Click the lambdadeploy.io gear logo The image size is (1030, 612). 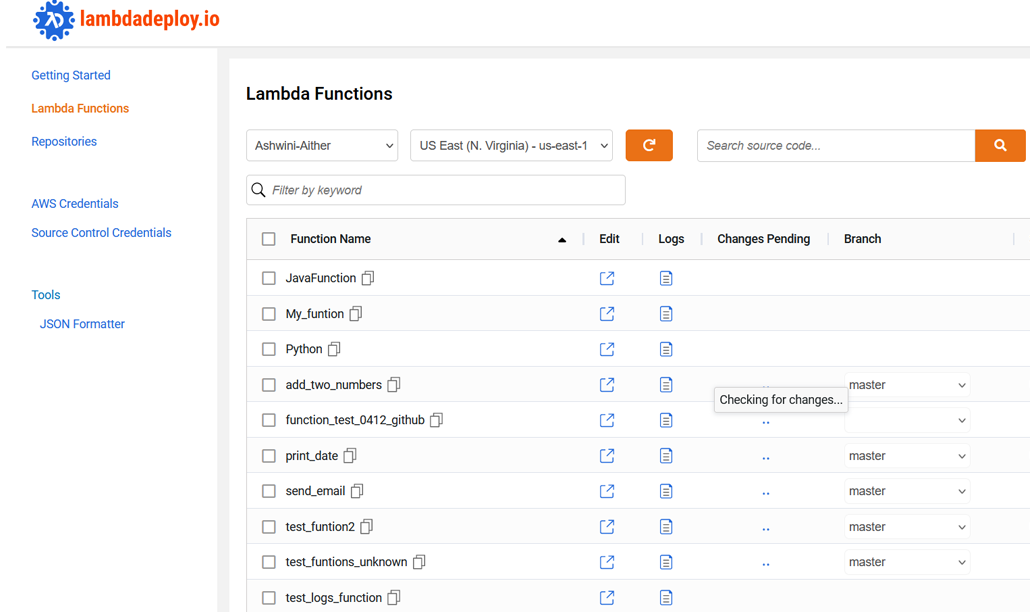click(53, 20)
